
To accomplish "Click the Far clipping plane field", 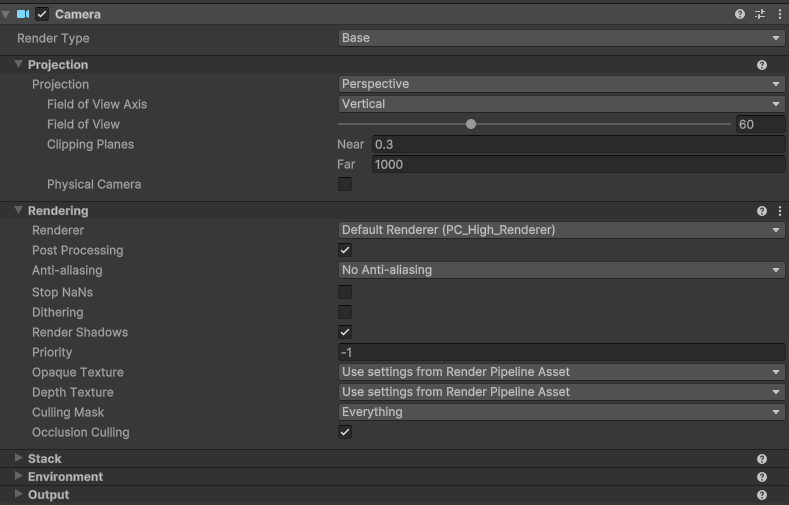I will coord(579,164).
